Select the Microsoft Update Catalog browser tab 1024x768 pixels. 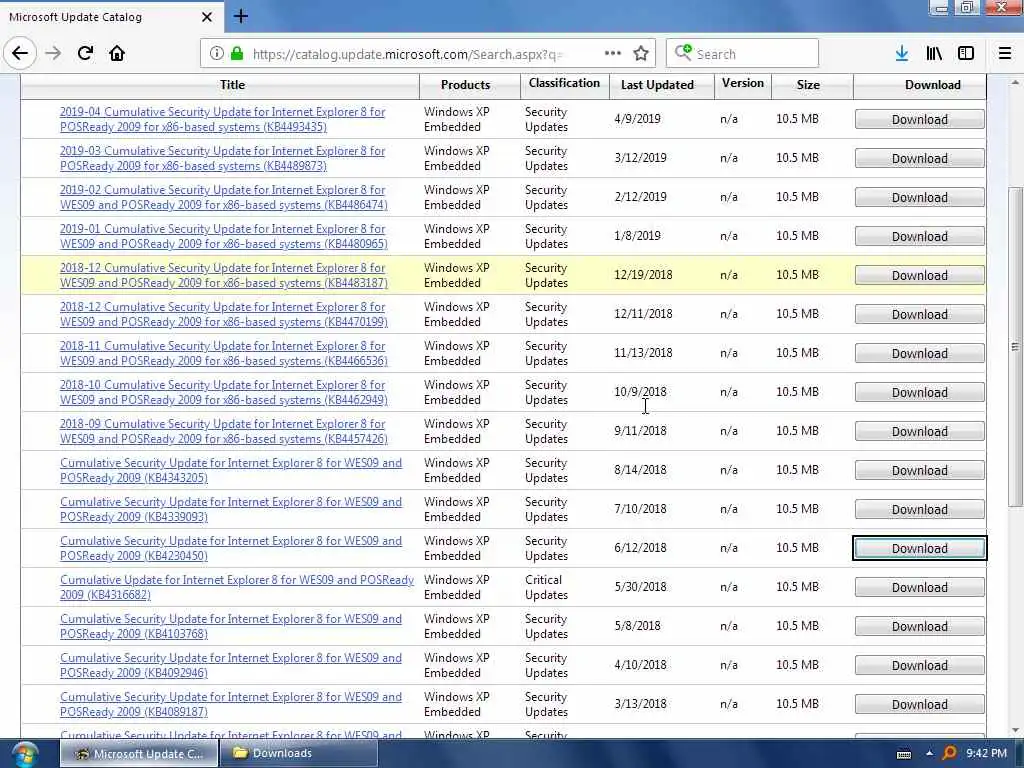tap(111, 17)
